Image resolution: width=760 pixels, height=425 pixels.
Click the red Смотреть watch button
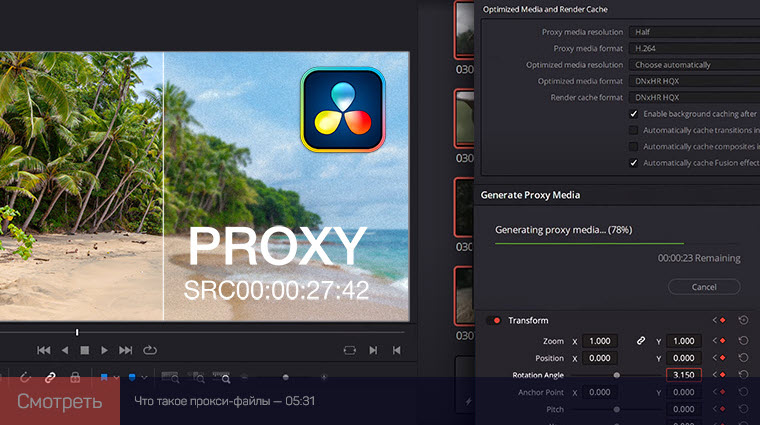60,401
